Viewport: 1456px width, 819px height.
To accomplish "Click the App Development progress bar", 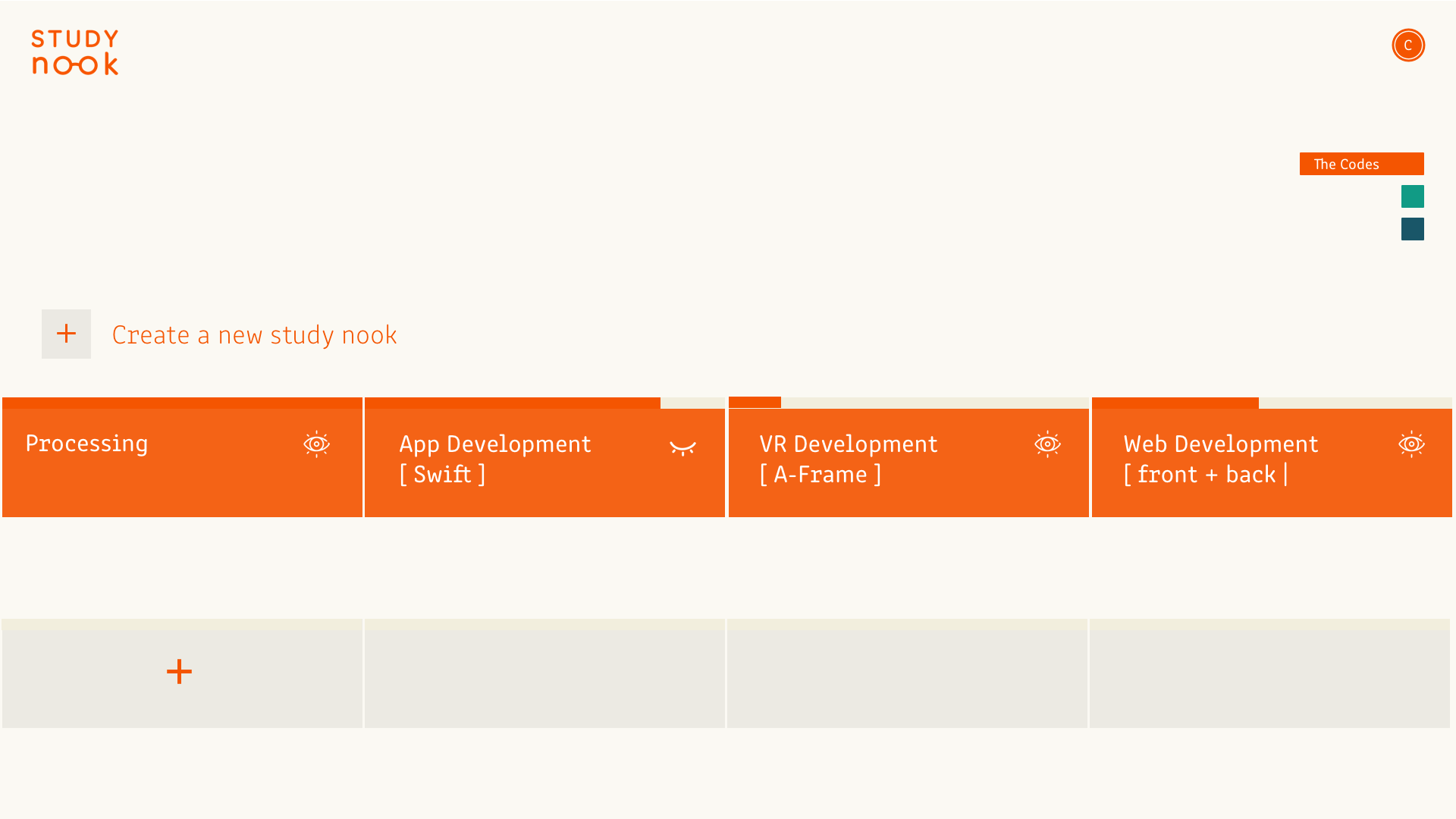I will 544,403.
